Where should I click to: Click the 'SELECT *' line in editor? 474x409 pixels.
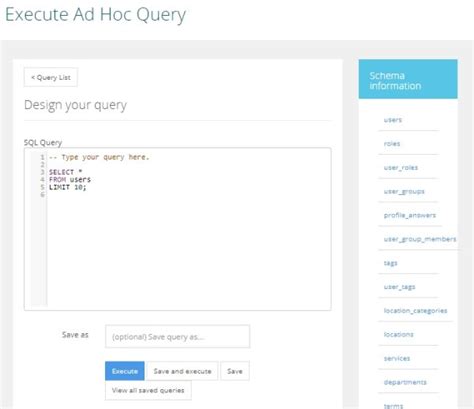[65, 172]
